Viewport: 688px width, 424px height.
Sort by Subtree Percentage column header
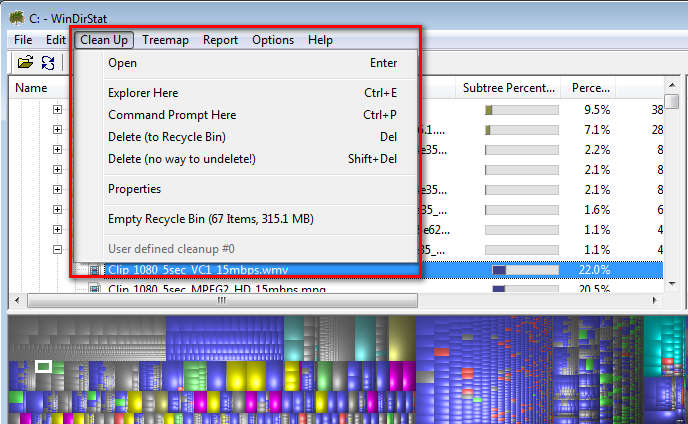[x=509, y=88]
